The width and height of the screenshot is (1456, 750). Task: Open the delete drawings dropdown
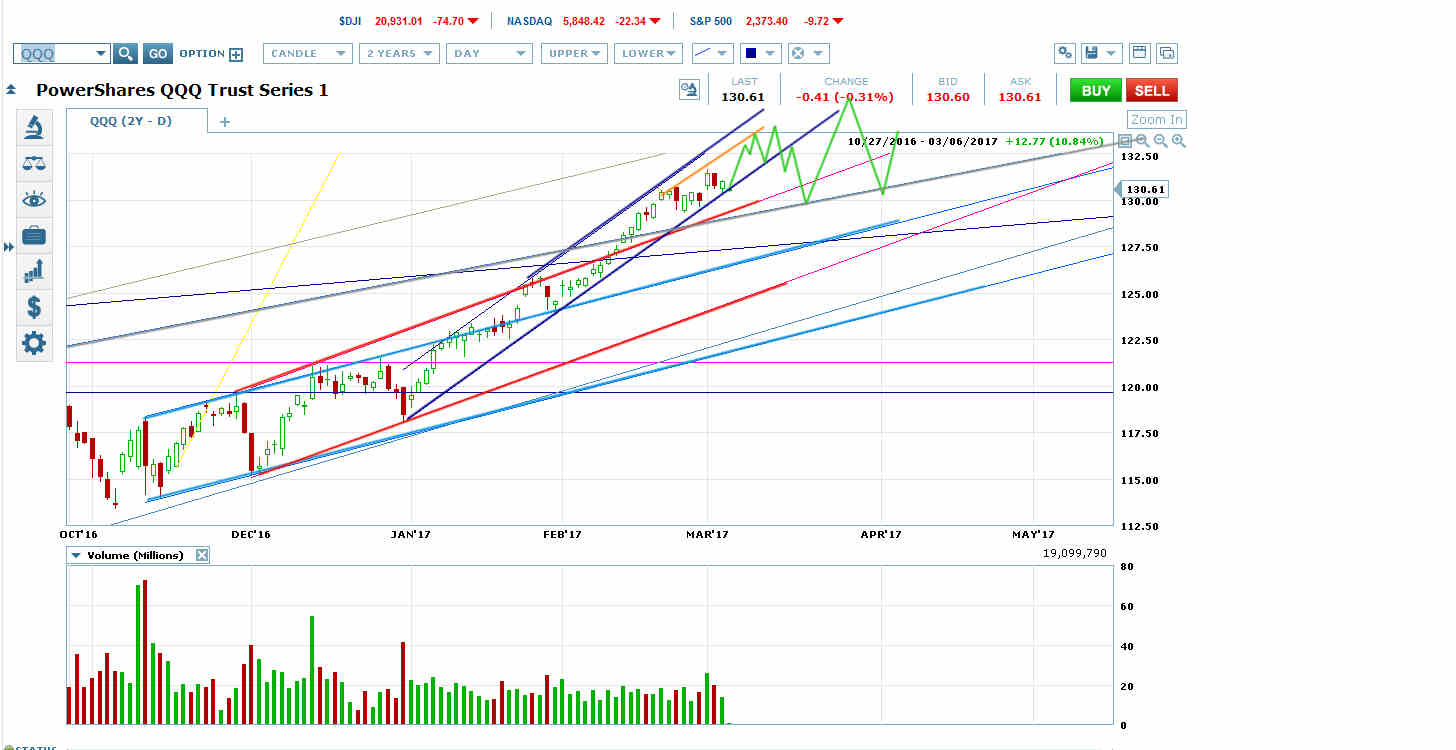808,54
